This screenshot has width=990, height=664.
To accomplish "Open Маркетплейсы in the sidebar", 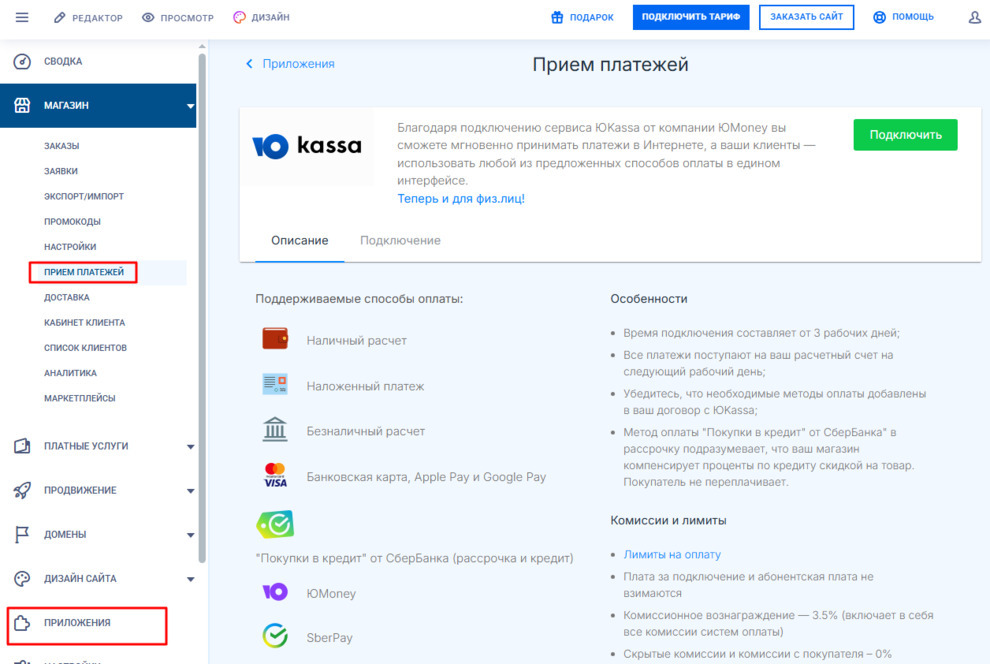I will point(80,398).
